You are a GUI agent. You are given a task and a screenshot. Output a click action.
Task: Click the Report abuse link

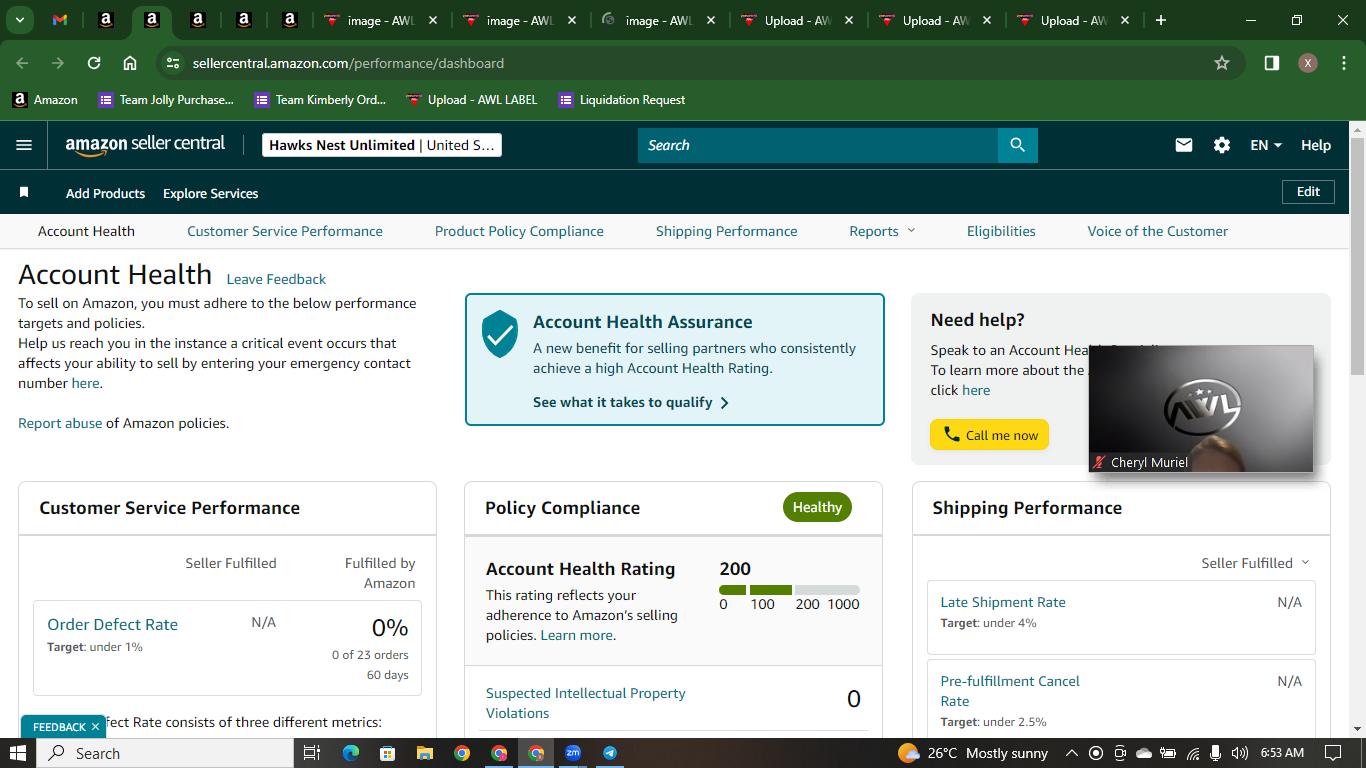pos(60,423)
